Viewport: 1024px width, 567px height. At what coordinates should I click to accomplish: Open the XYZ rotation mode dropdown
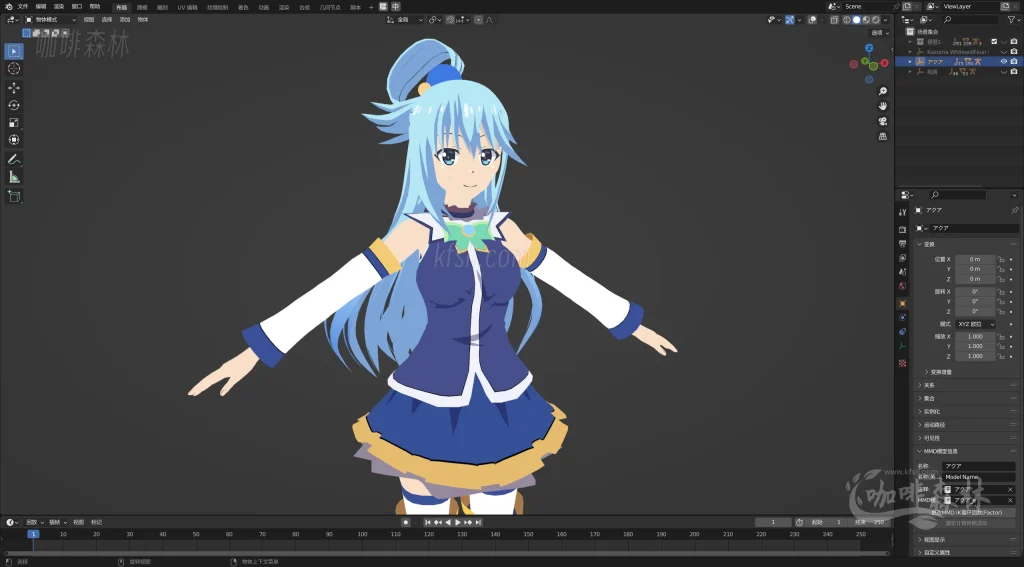pyautogui.click(x=976, y=324)
